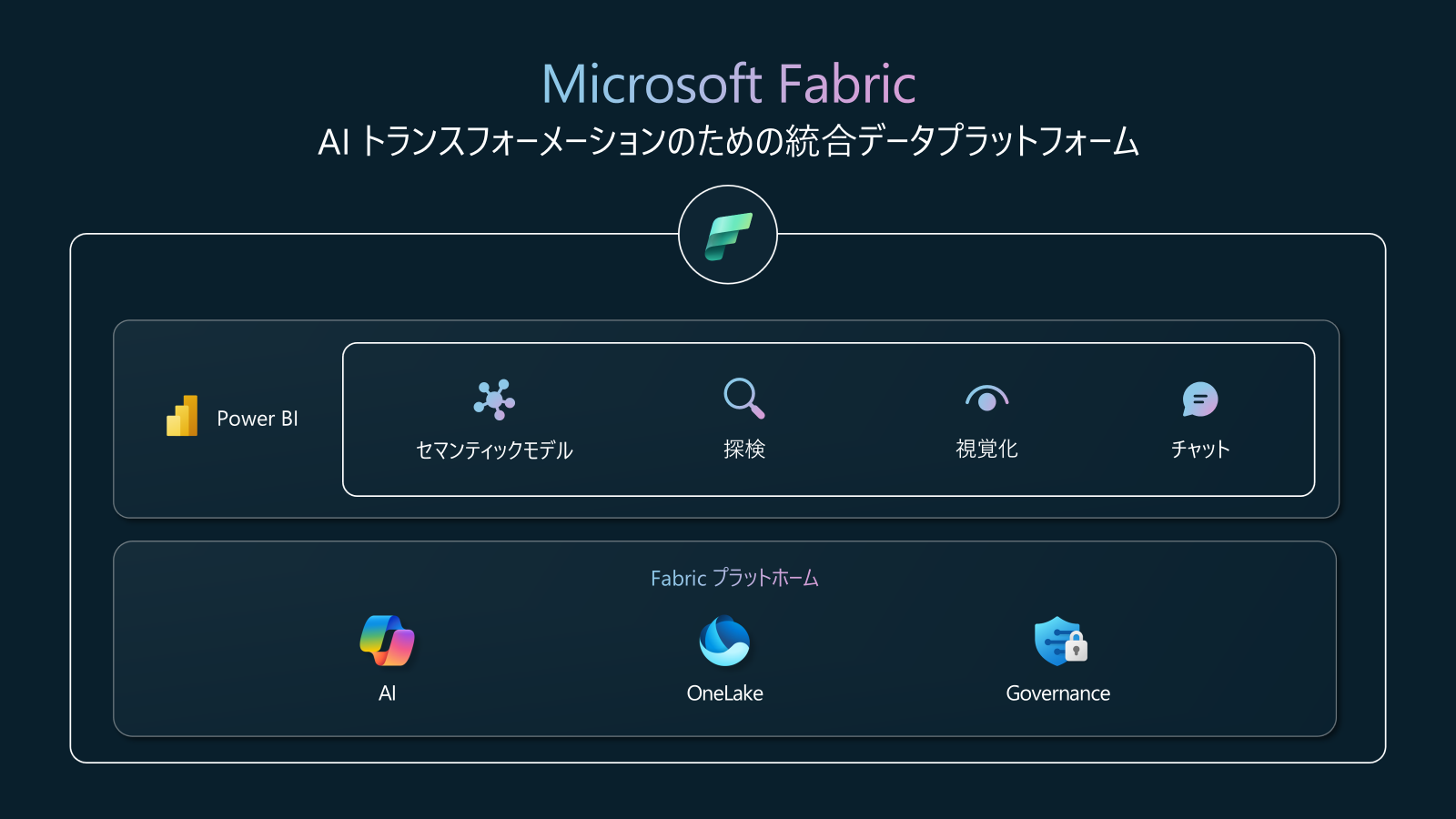Click the Governance label
Screen dimensions: 1456x819
coord(1058,693)
